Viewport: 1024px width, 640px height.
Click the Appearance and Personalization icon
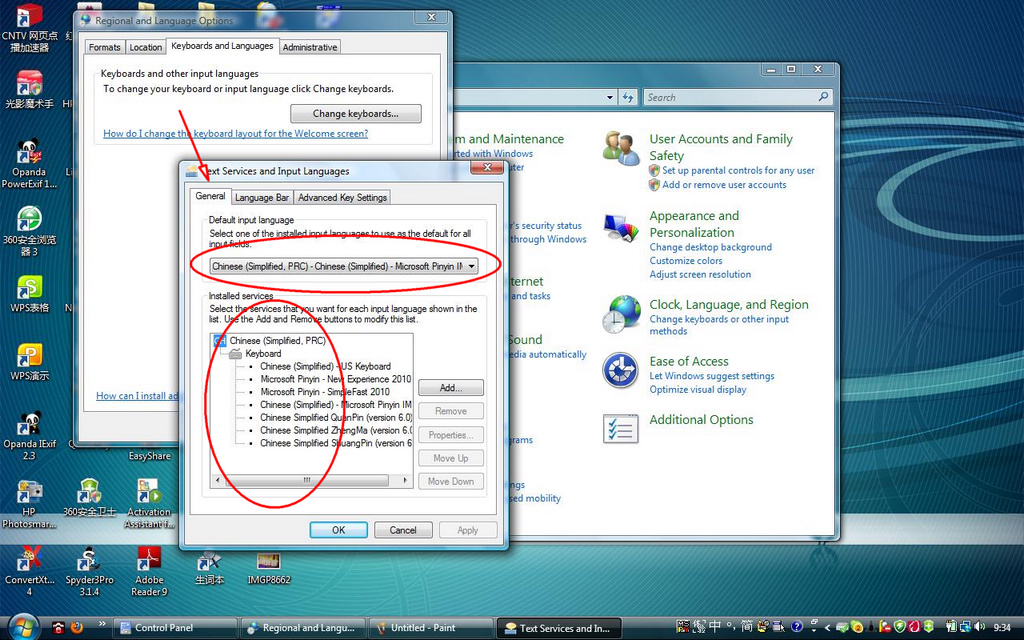pyautogui.click(x=620, y=229)
